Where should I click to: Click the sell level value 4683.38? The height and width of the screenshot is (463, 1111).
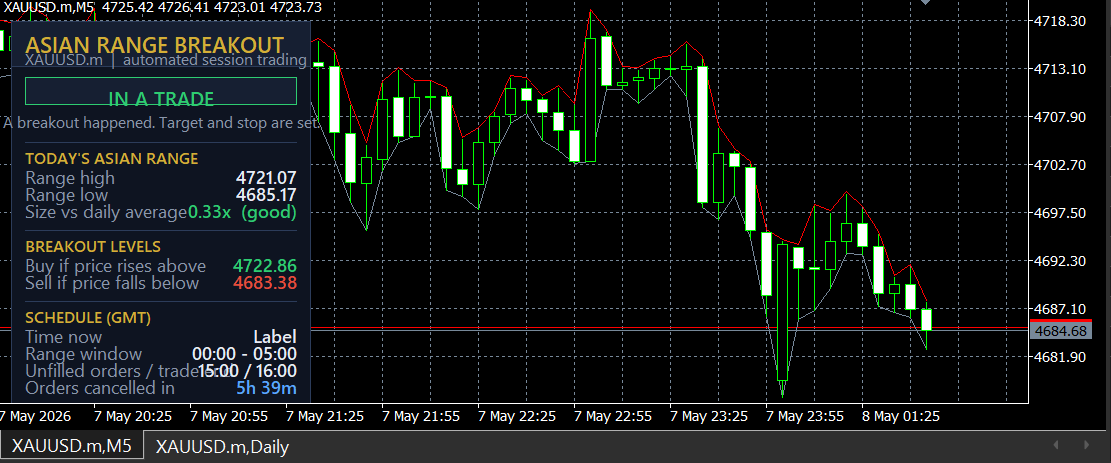click(x=265, y=284)
